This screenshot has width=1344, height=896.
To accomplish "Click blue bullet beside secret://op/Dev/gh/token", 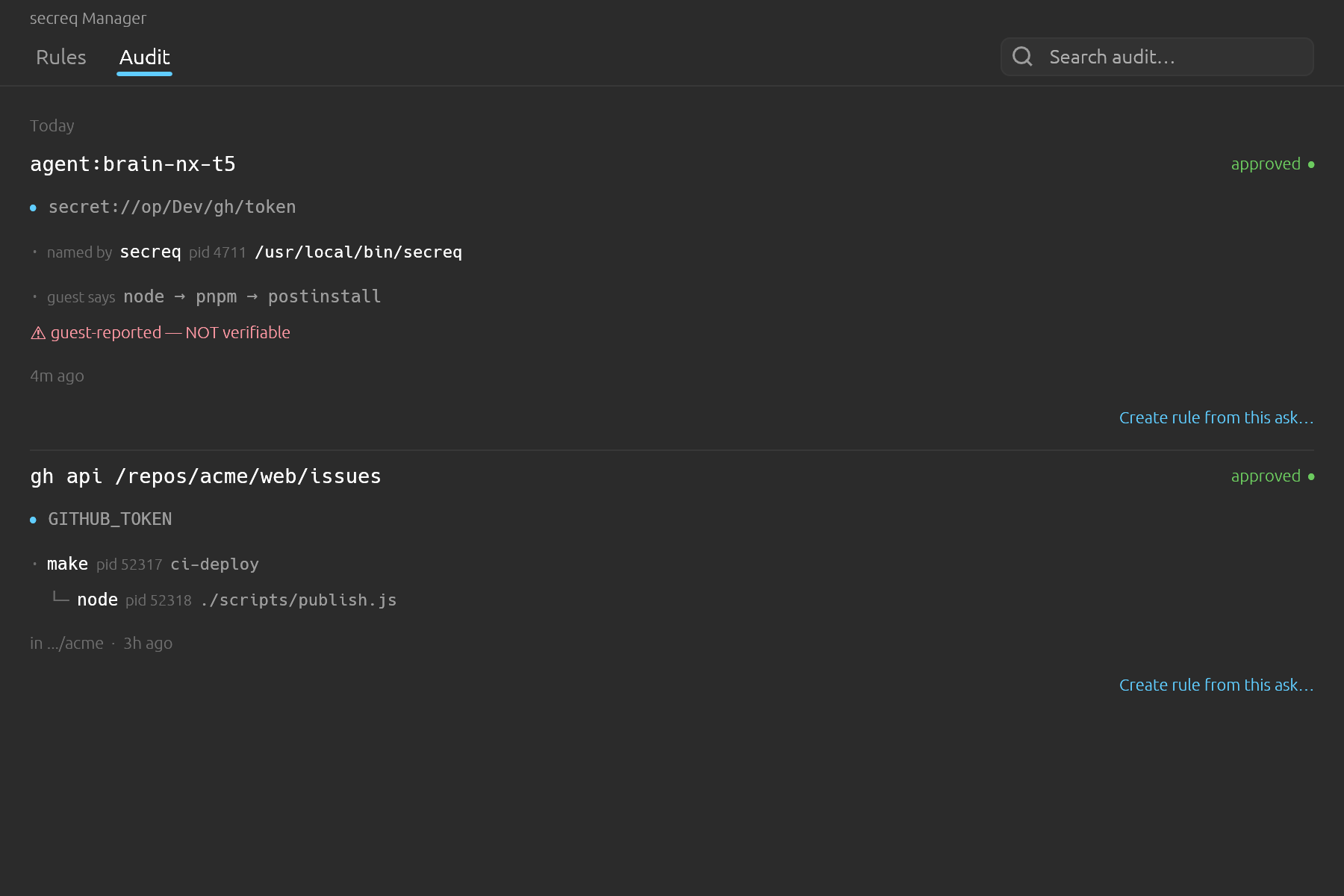I will click(33, 208).
